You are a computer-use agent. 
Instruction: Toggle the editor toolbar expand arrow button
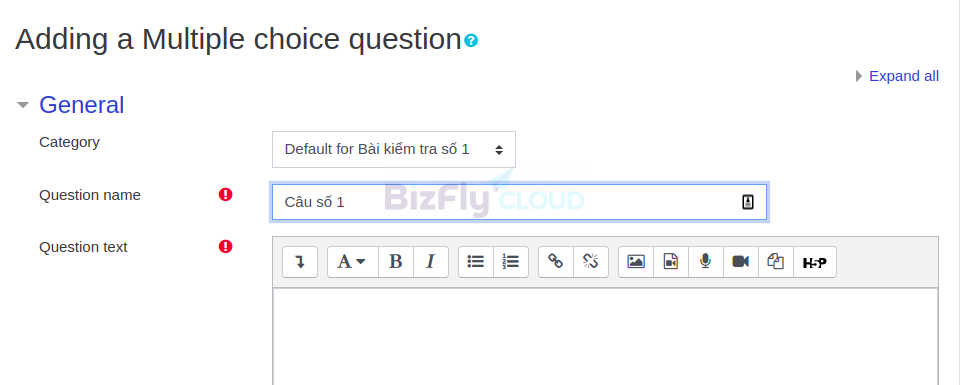300,262
